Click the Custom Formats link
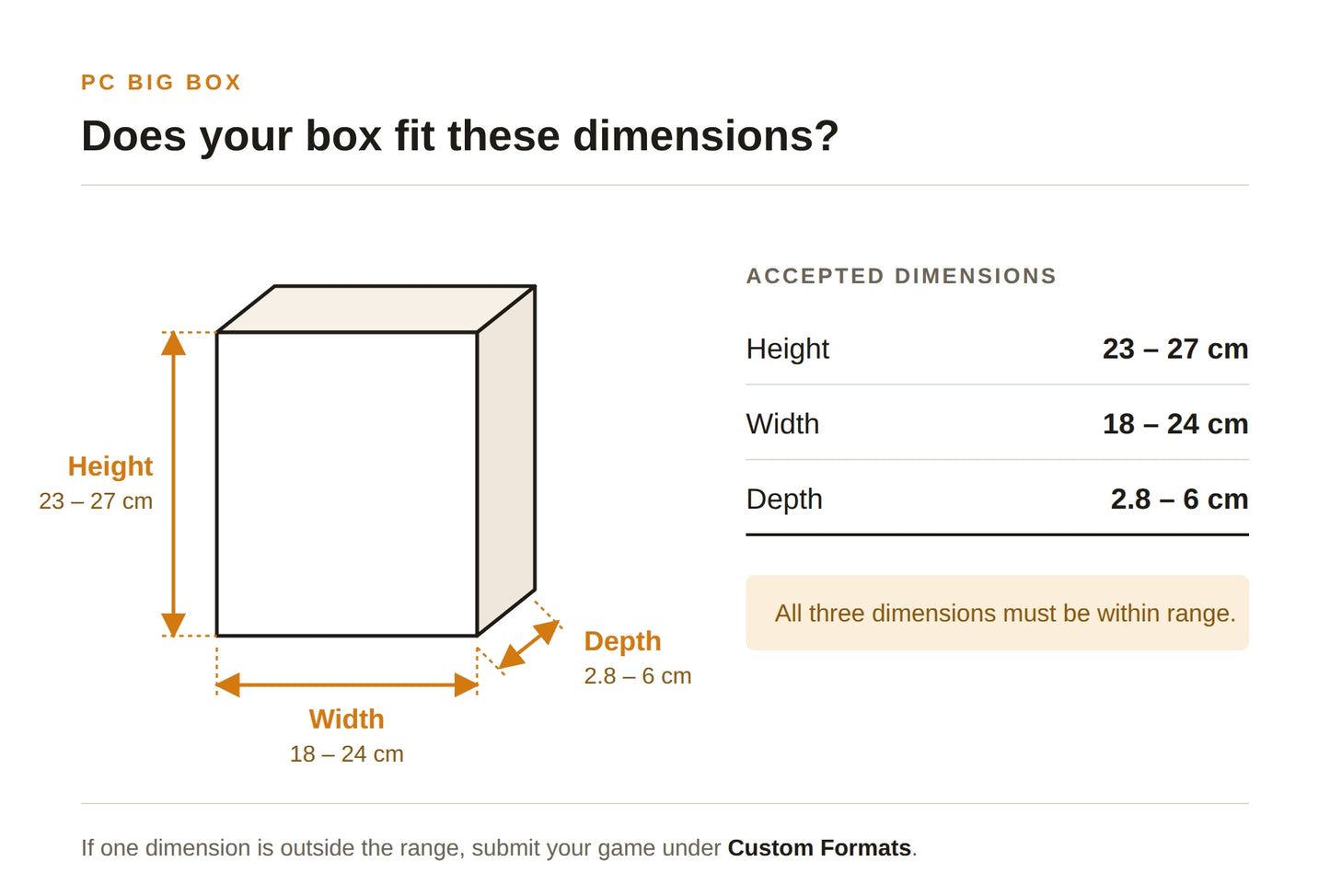Image resolution: width=1330 pixels, height=896 pixels. point(819,847)
